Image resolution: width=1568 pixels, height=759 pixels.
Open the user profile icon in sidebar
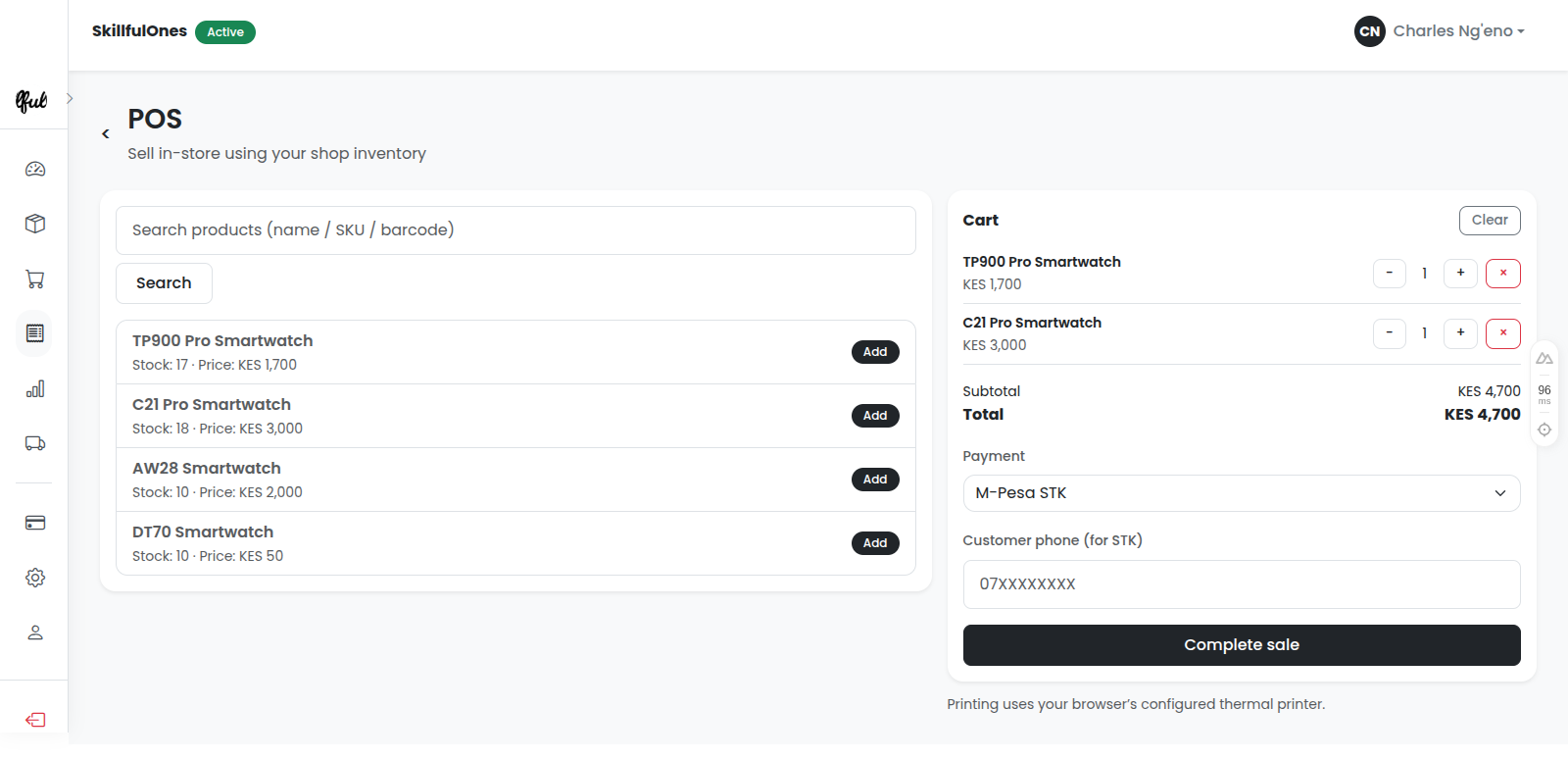point(35,632)
